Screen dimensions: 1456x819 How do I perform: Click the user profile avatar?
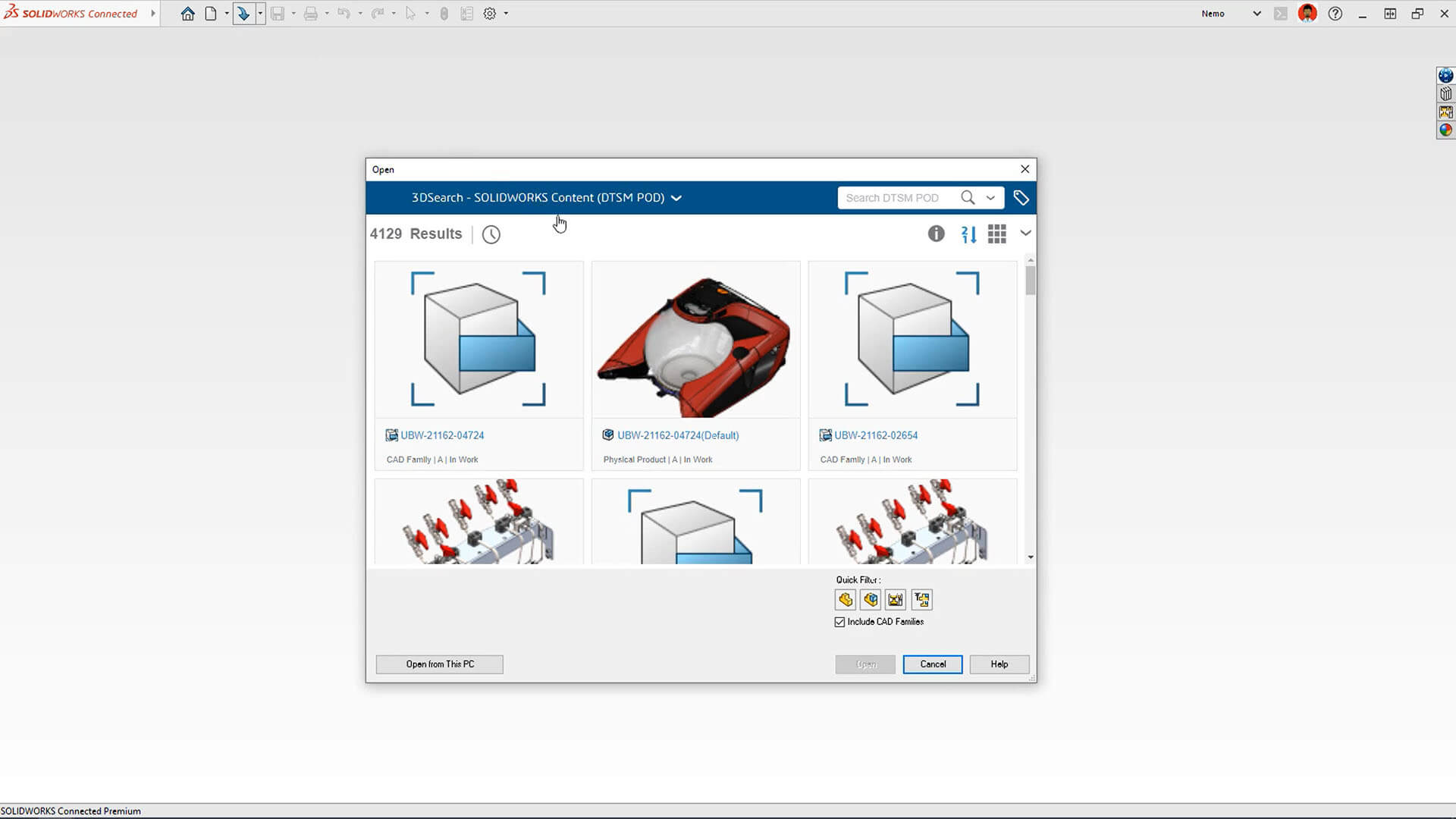[1307, 14]
